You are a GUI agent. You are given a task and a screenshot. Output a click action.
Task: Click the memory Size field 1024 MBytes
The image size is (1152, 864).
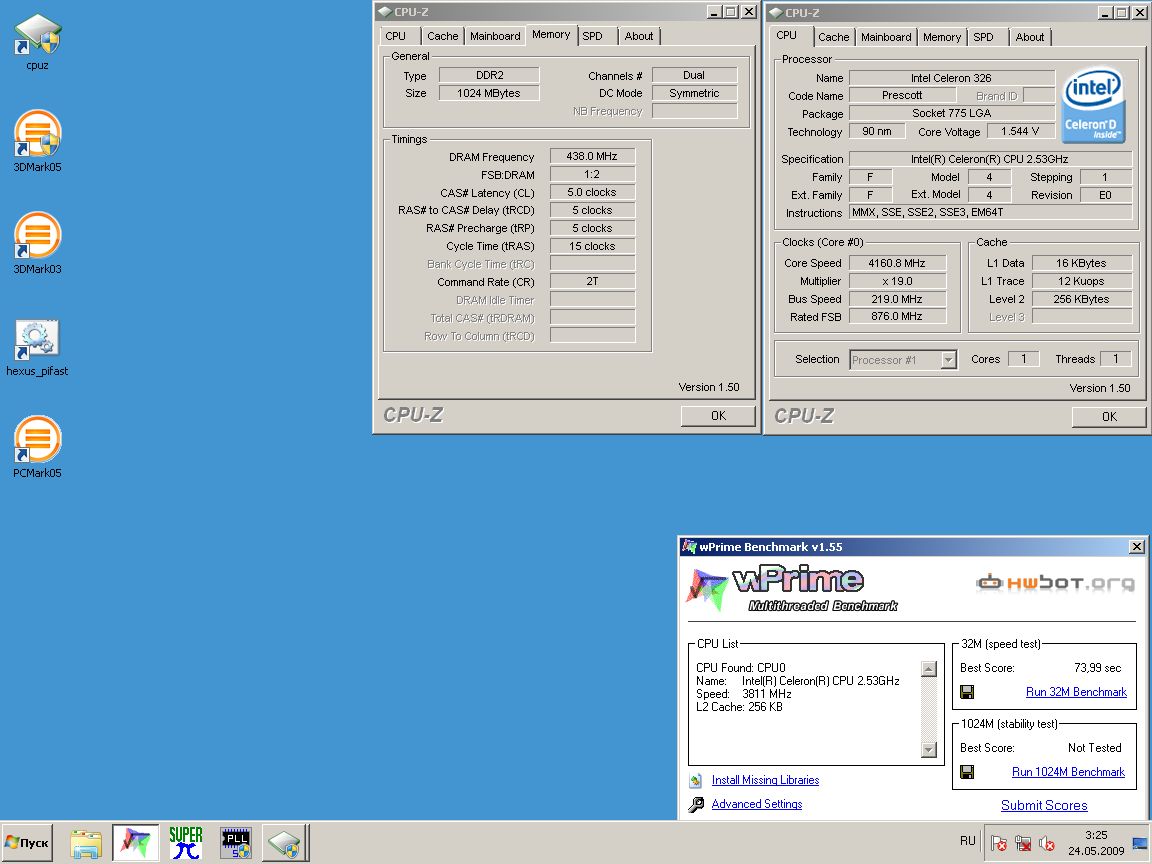click(489, 93)
